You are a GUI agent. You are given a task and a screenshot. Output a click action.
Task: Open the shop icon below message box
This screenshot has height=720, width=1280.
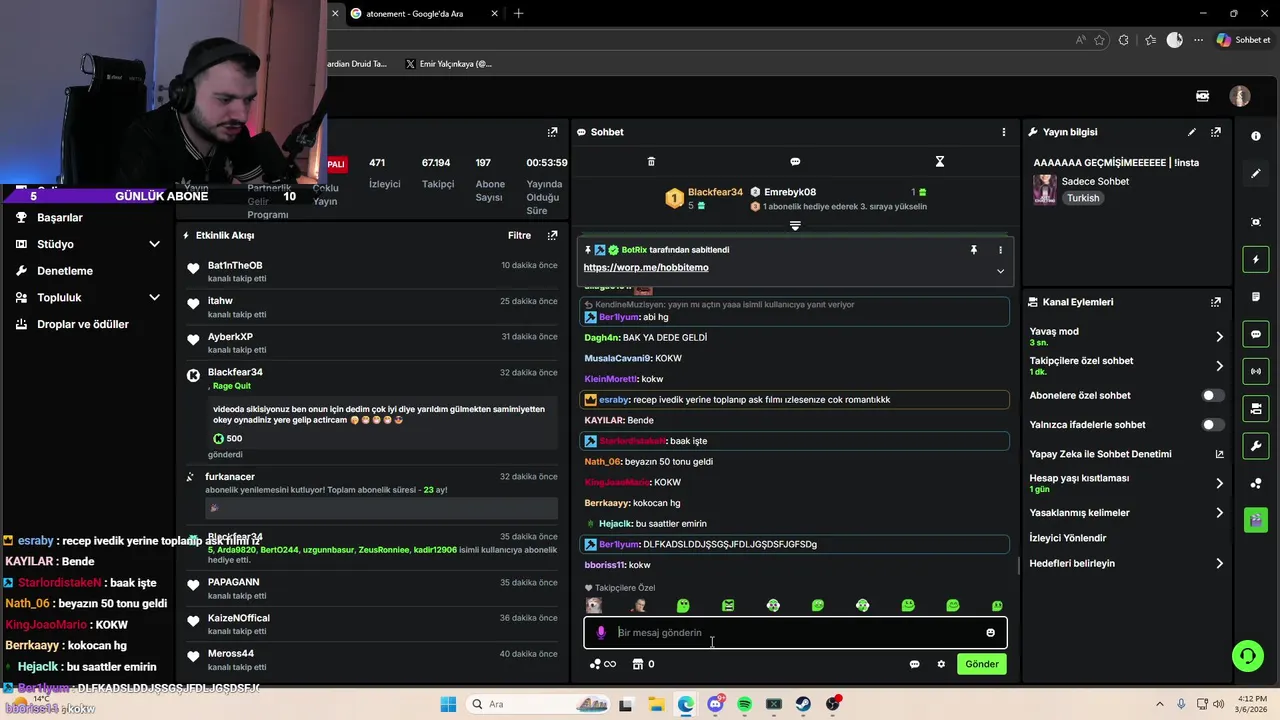[637, 664]
